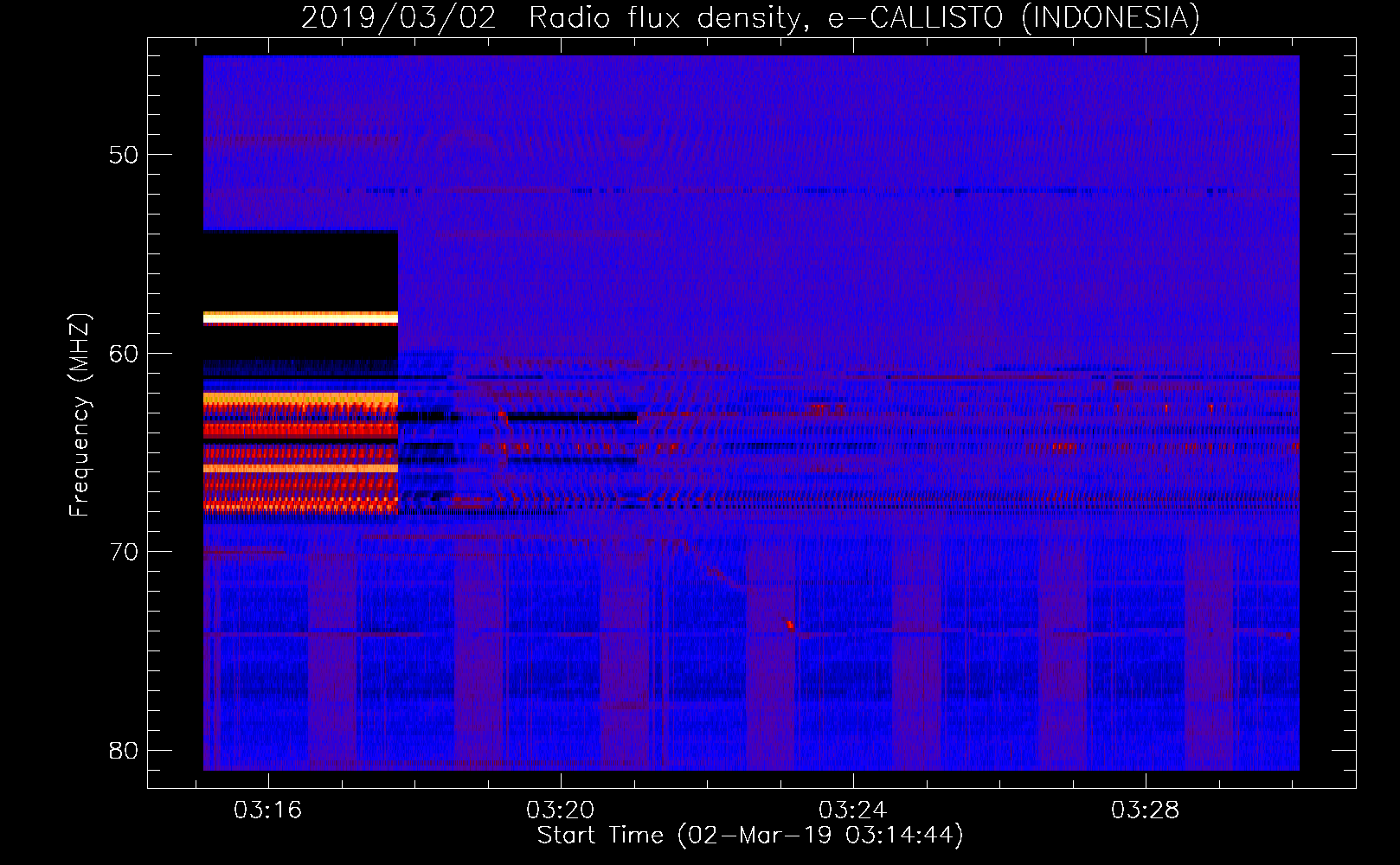This screenshot has width=1400, height=865.
Task: Click the red burst spot near 03:23
Action: pyautogui.click(x=790, y=625)
